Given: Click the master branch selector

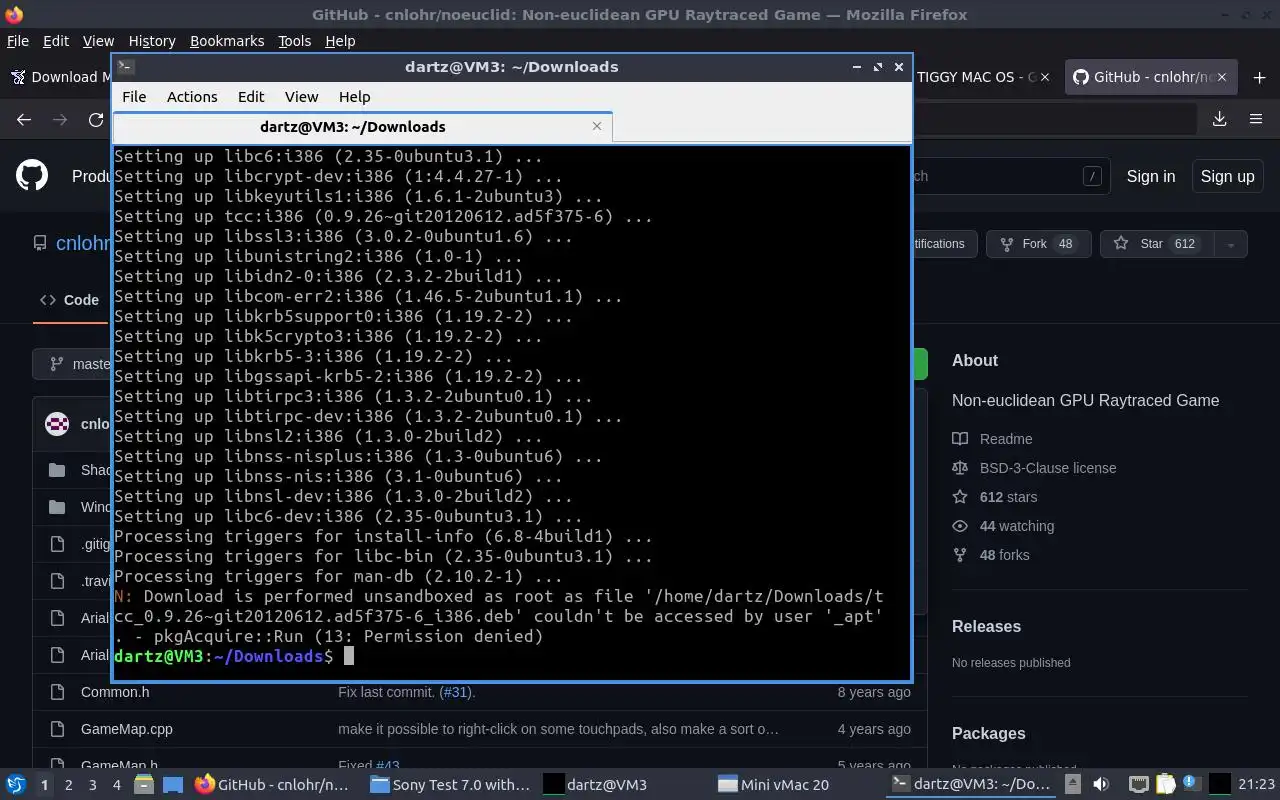Looking at the screenshot, I should tap(74, 364).
